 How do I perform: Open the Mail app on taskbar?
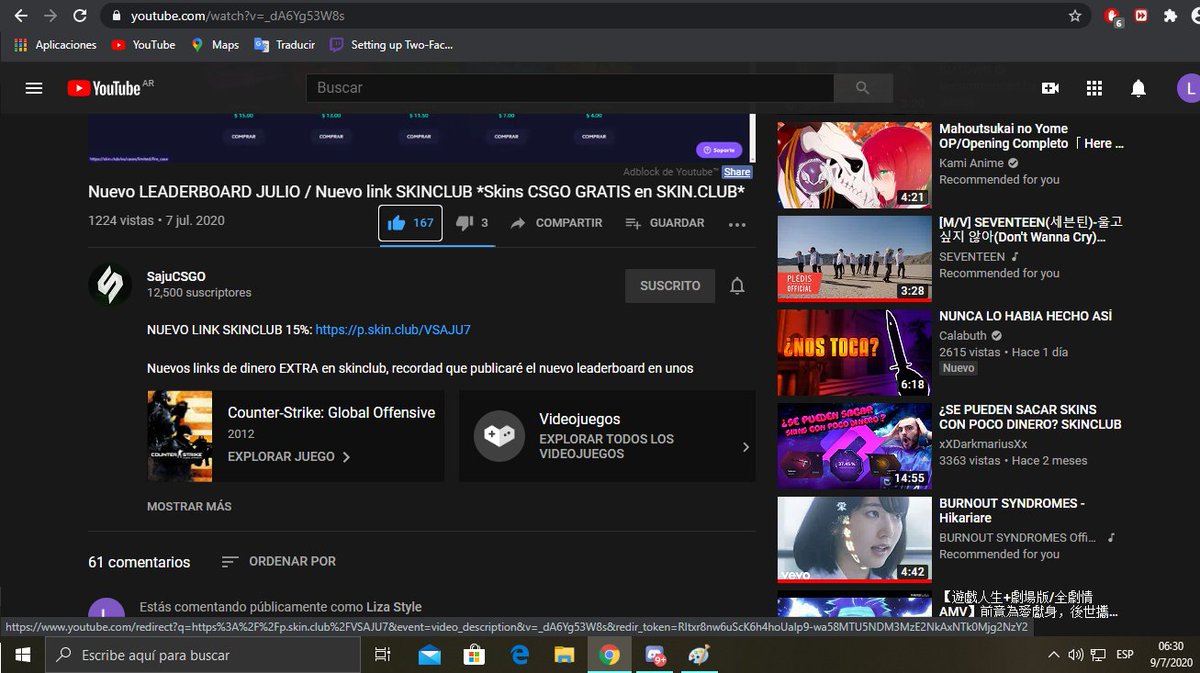point(430,655)
